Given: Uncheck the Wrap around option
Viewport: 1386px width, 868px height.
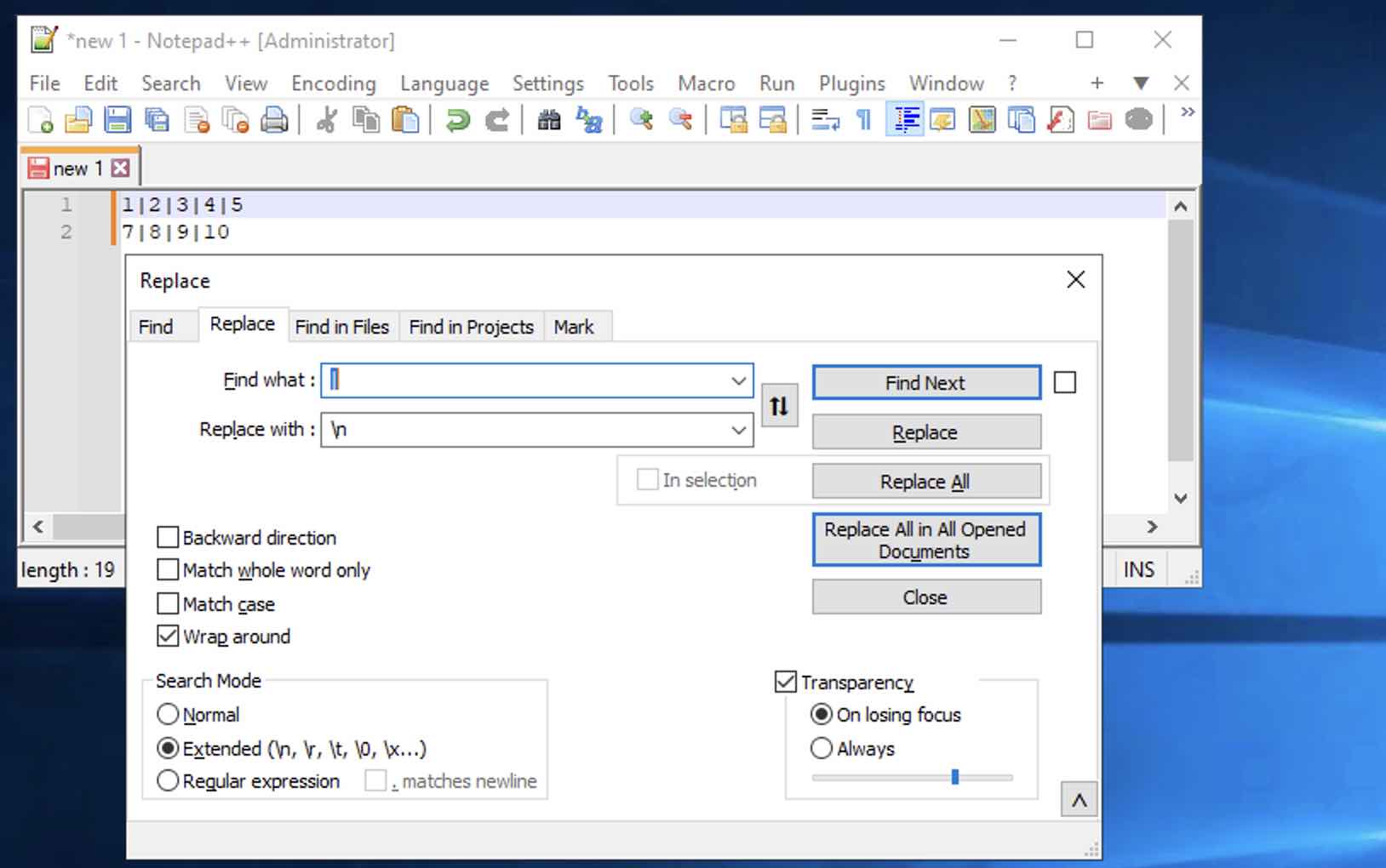Looking at the screenshot, I should point(167,636).
